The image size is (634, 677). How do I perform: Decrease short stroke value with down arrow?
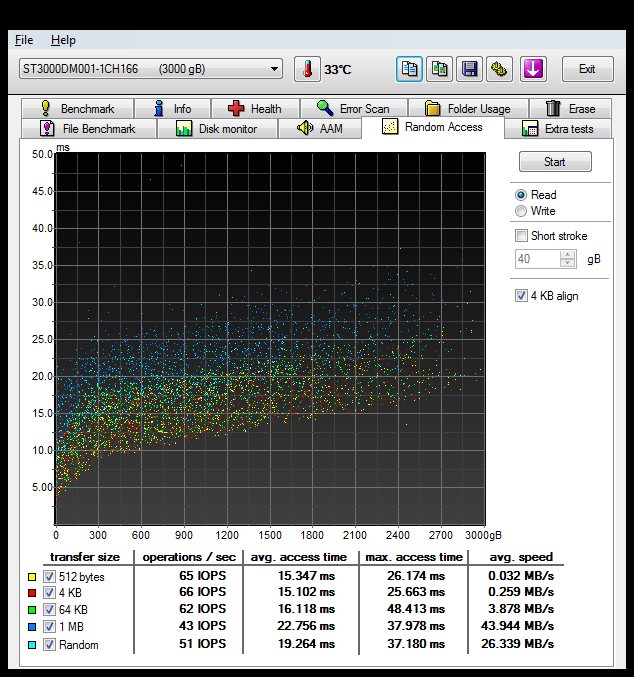pyautogui.click(x=568, y=263)
